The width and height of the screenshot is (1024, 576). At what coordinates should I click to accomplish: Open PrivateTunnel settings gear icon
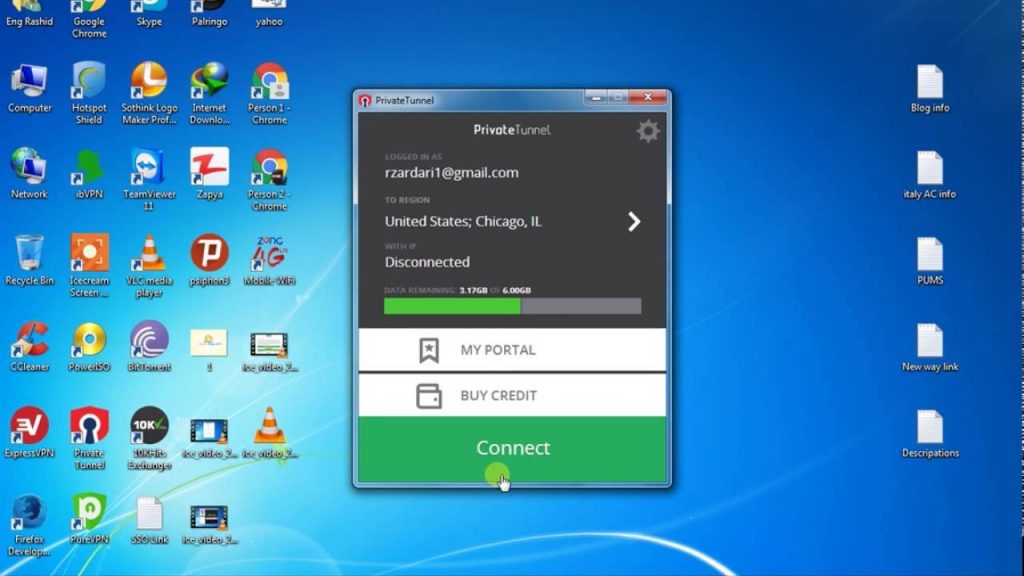coord(648,131)
